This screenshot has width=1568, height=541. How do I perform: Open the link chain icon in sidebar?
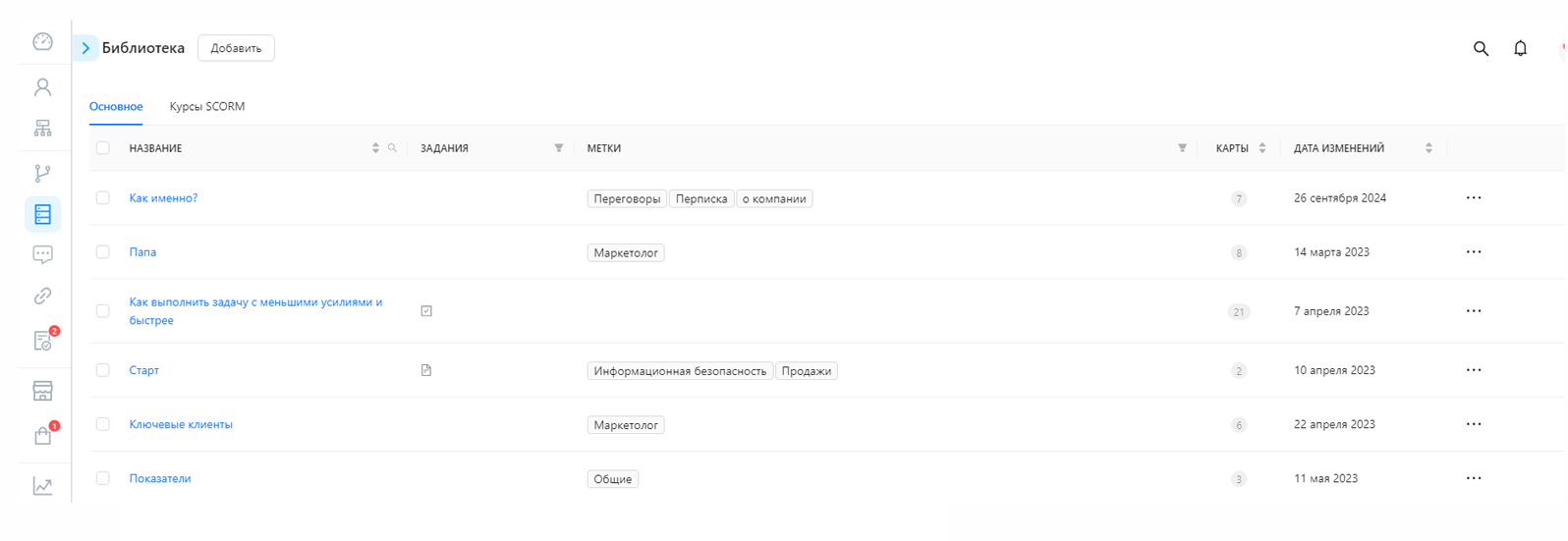coord(42,296)
